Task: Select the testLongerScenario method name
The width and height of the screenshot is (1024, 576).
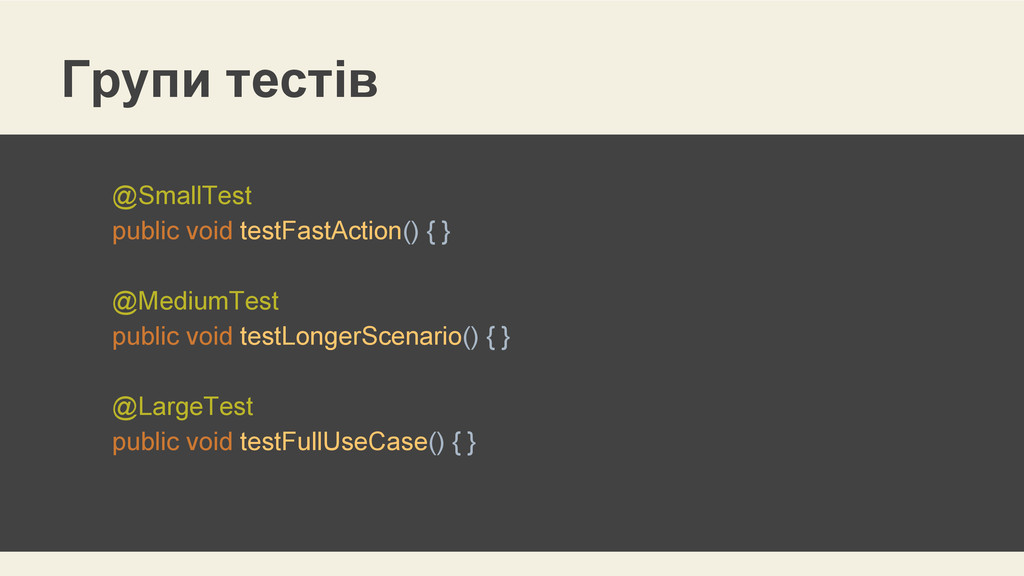Action: click(x=350, y=337)
